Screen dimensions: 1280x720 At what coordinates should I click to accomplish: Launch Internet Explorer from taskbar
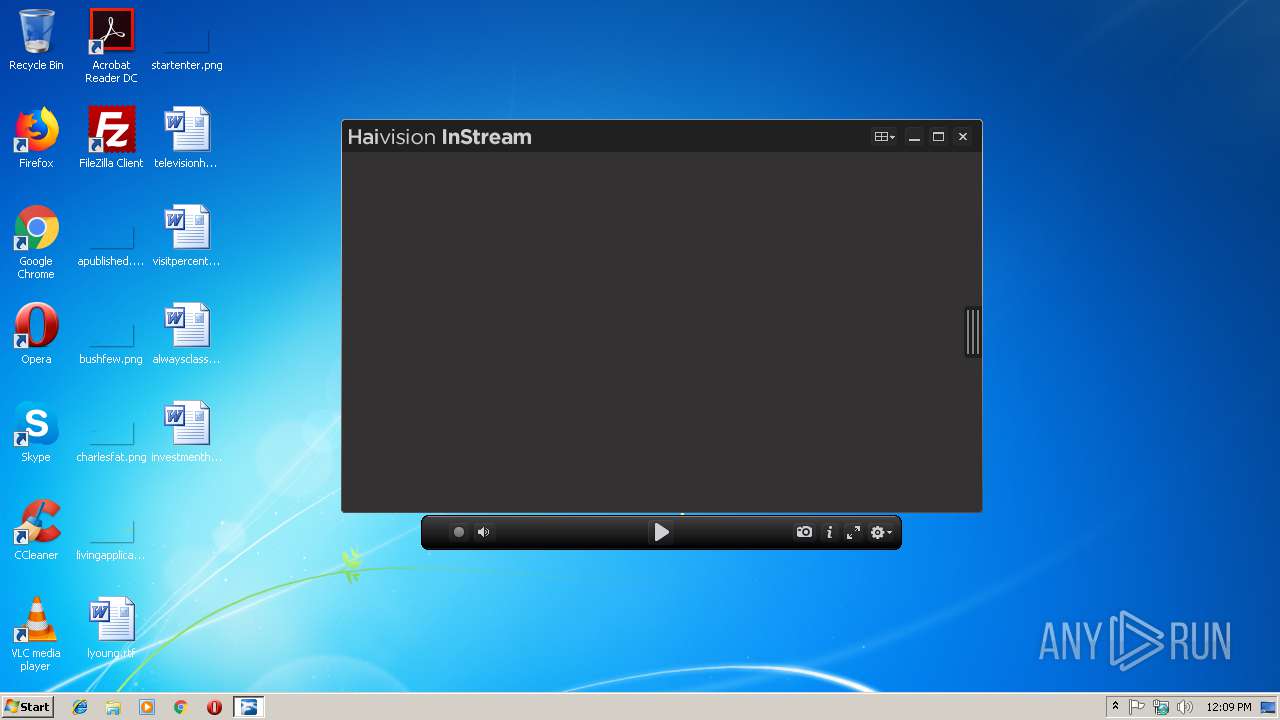tap(80, 707)
